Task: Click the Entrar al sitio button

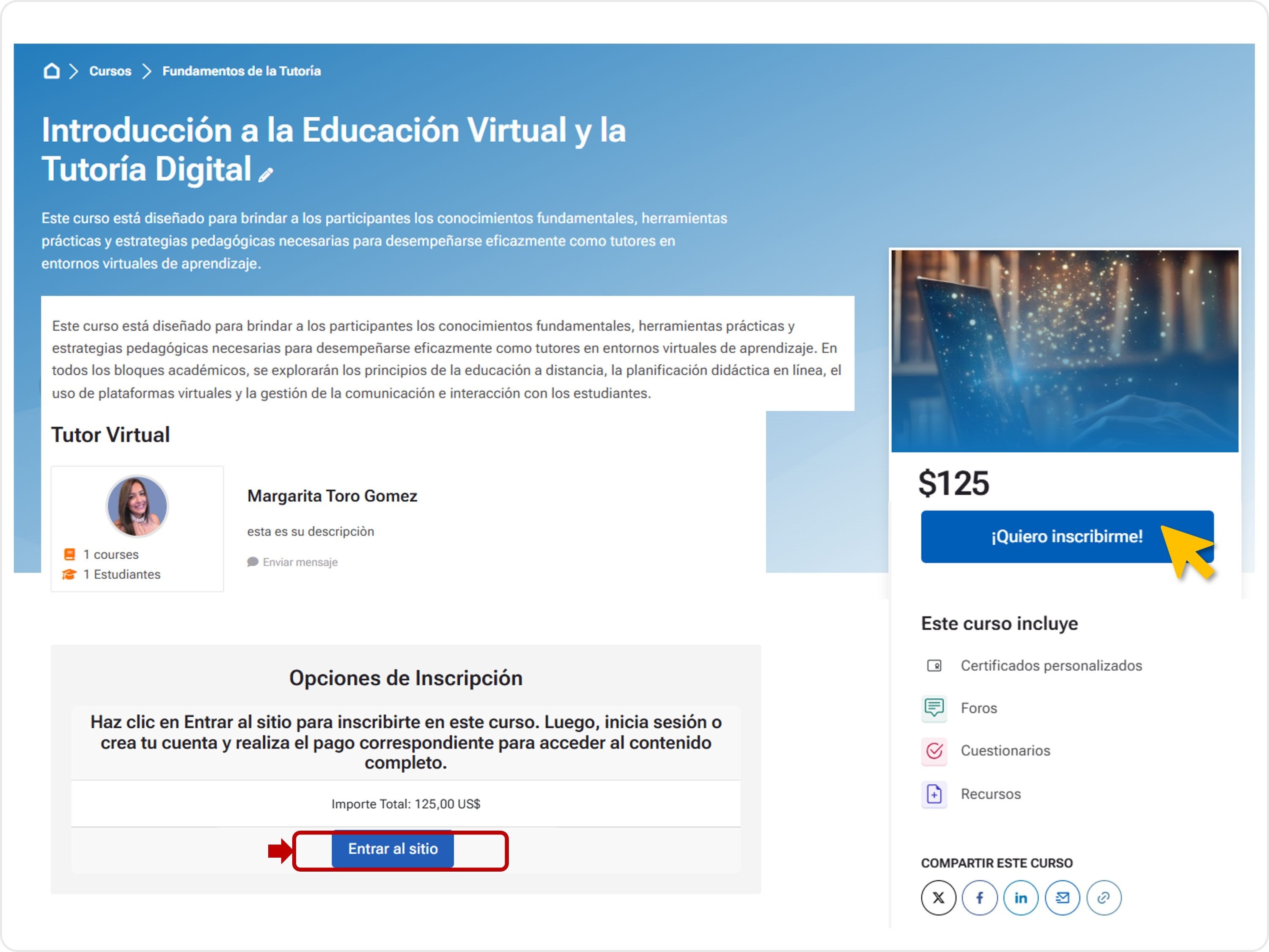Action: (x=393, y=849)
